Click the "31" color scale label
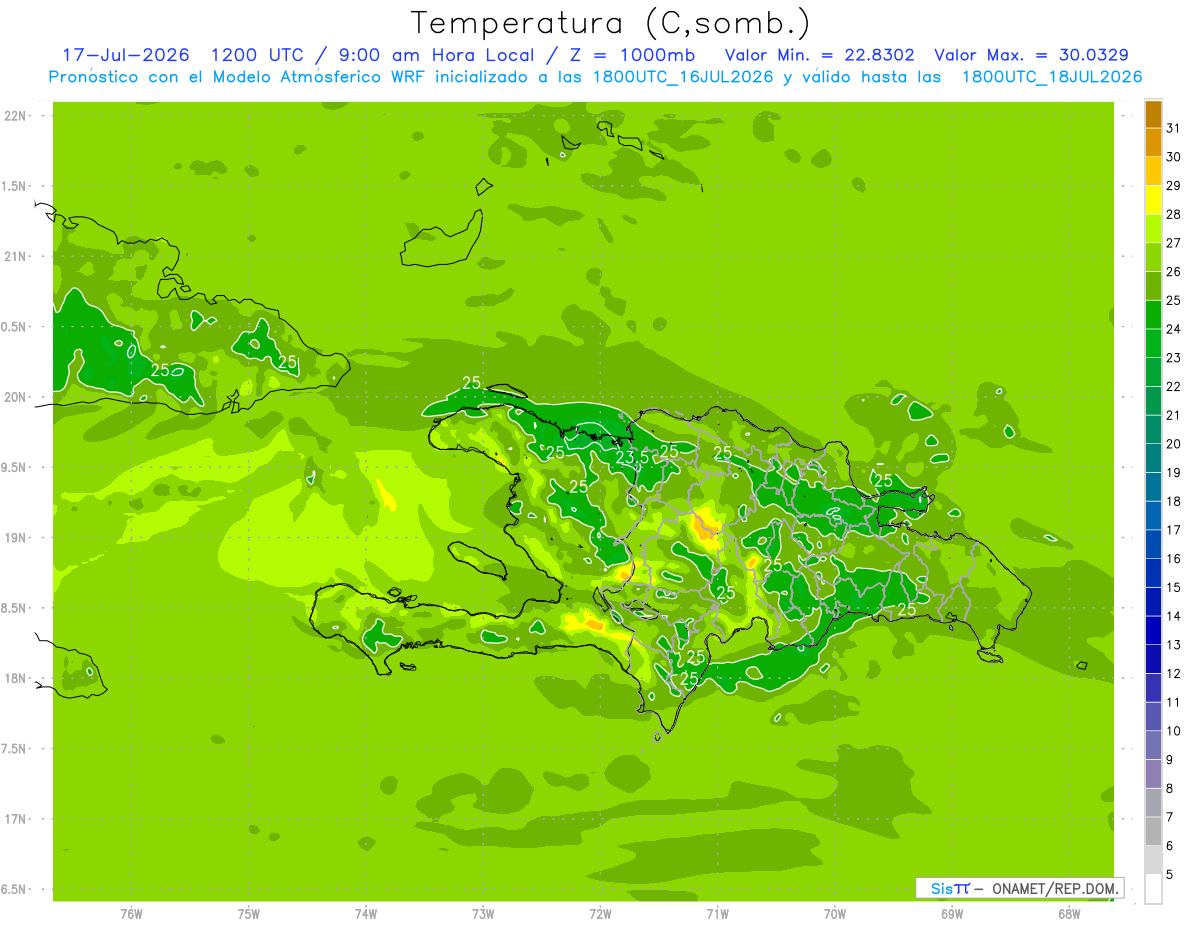The image size is (1200, 927). [x=1174, y=127]
